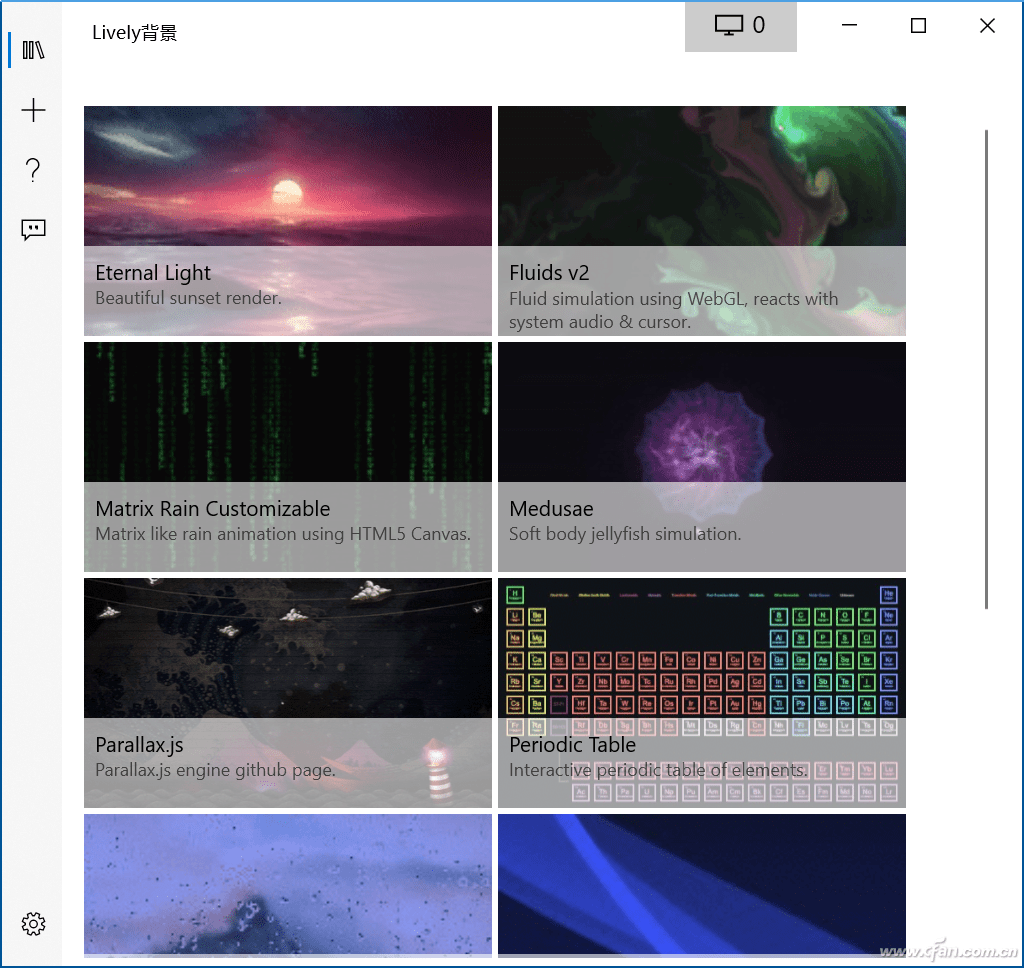
Task: Maximize the Lively window
Action: tap(918, 26)
